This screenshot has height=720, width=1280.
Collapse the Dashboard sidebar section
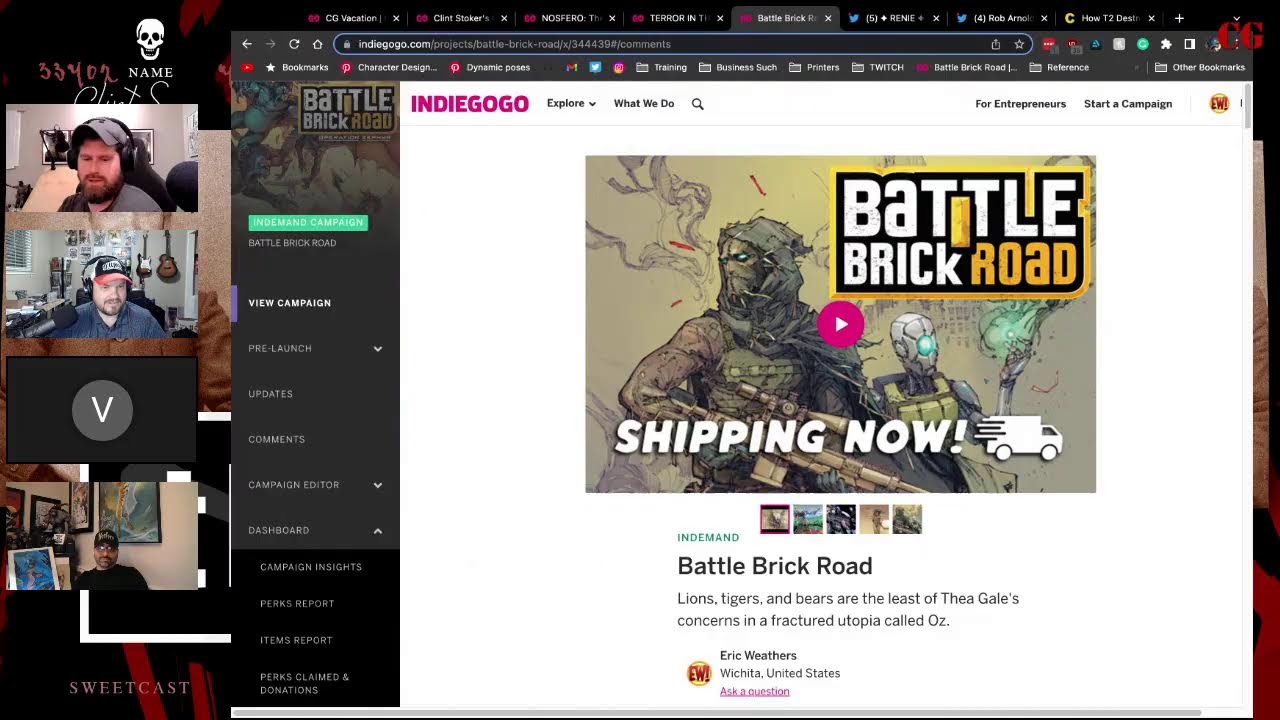tap(378, 531)
